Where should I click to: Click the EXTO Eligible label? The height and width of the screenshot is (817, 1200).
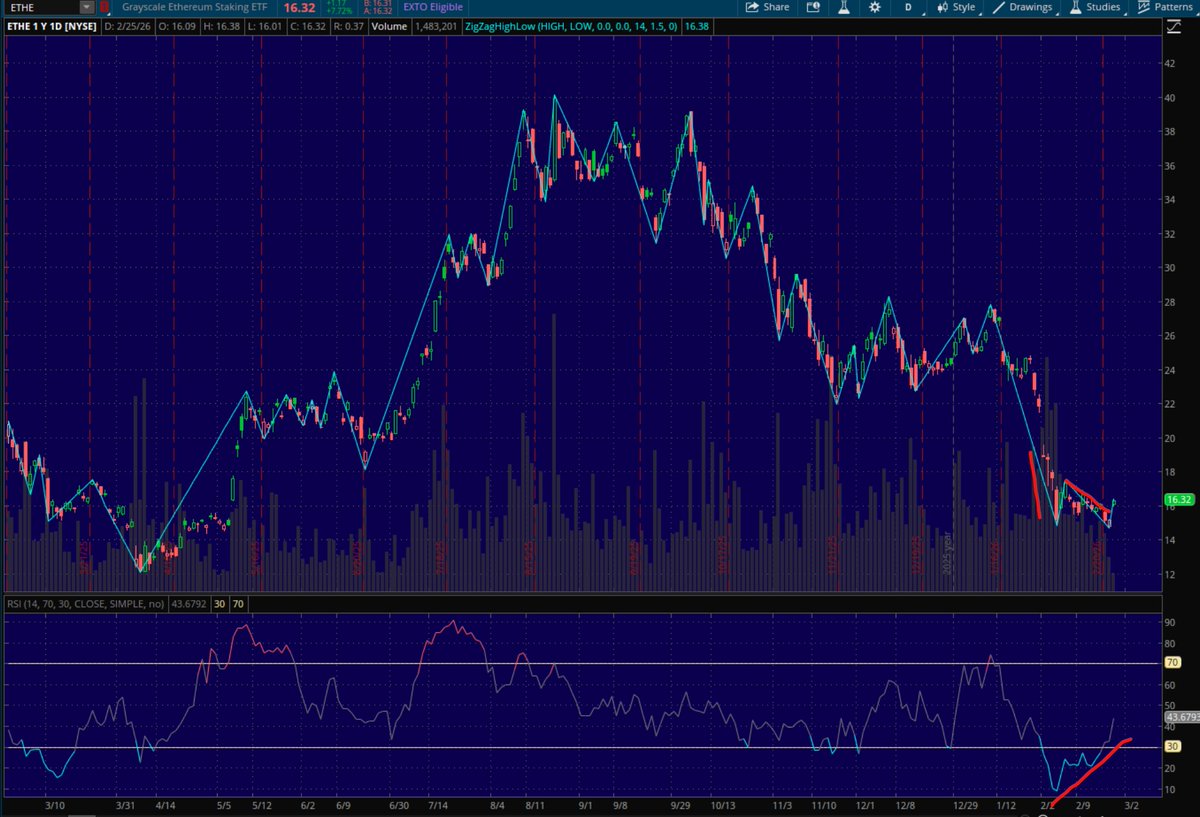point(431,7)
